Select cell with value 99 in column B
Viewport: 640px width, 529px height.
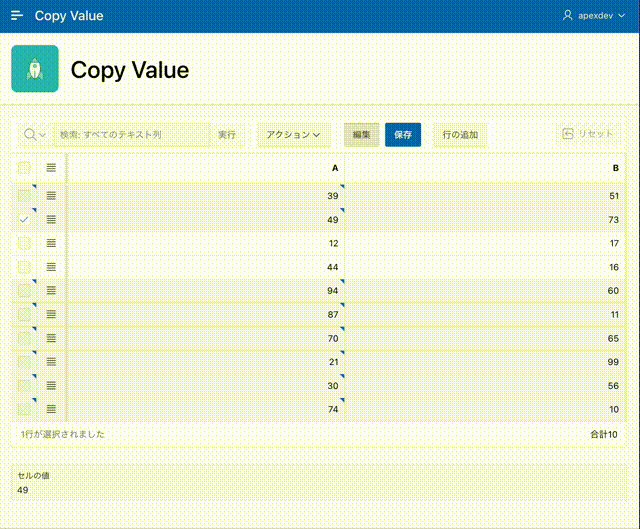(x=485, y=362)
